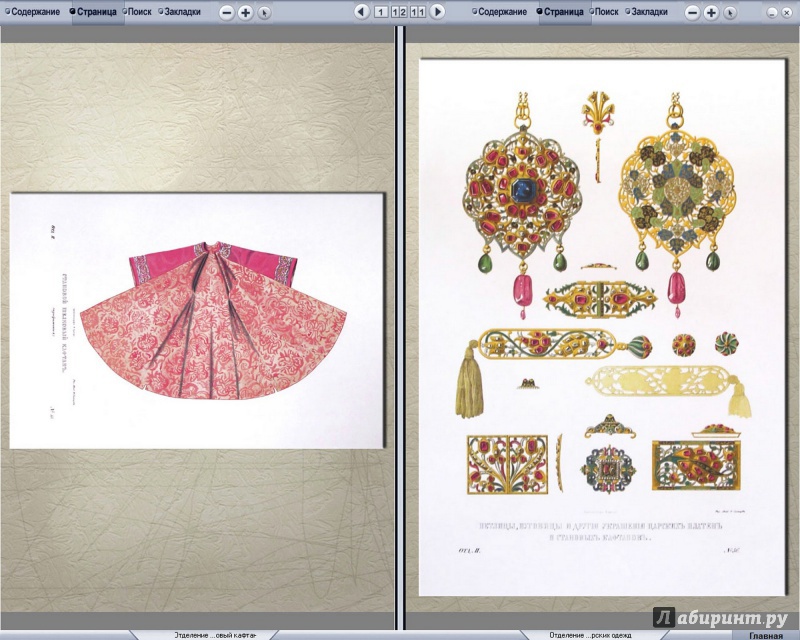The width and height of the screenshot is (800, 640).
Task: Zoom in the right pane page
Action: click(711, 13)
